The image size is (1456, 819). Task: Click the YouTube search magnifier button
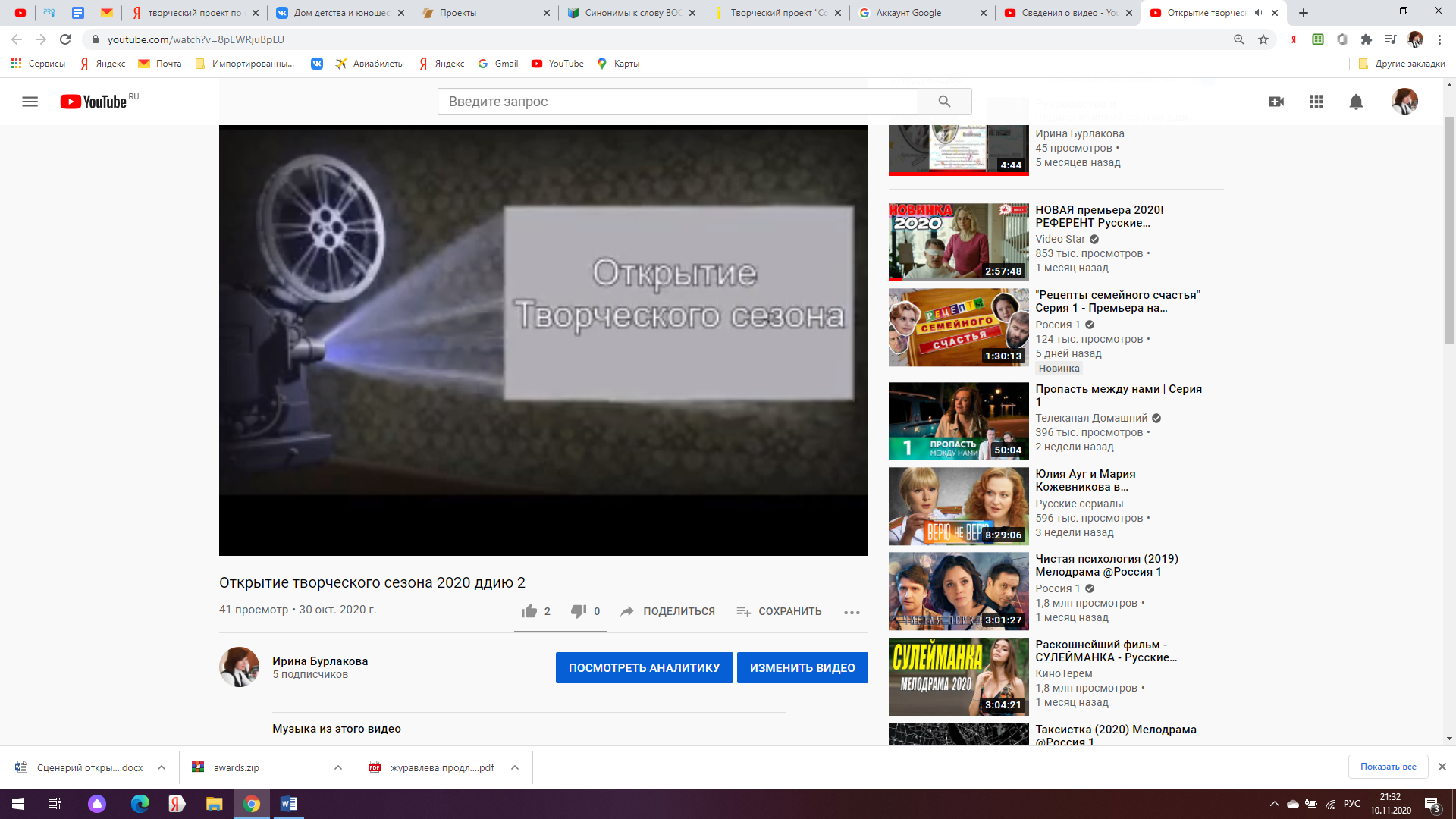click(944, 102)
